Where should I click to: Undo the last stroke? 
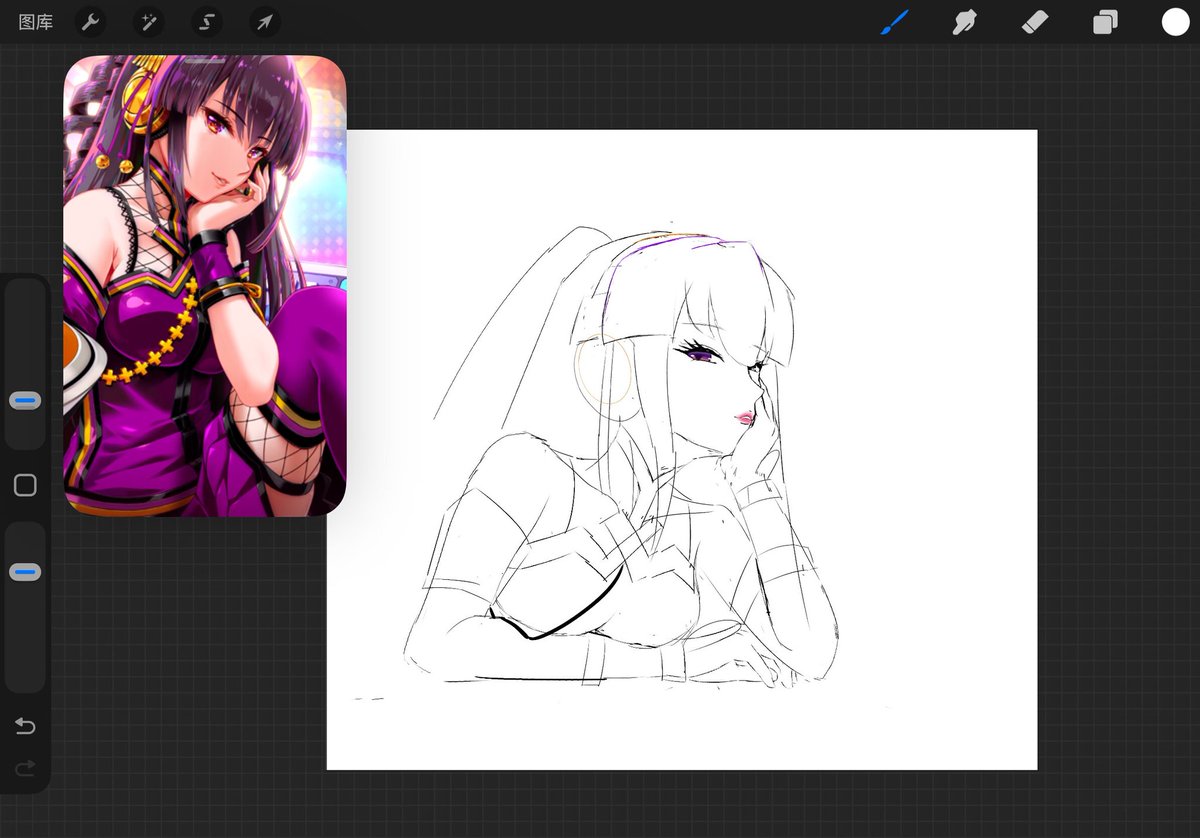(25, 726)
